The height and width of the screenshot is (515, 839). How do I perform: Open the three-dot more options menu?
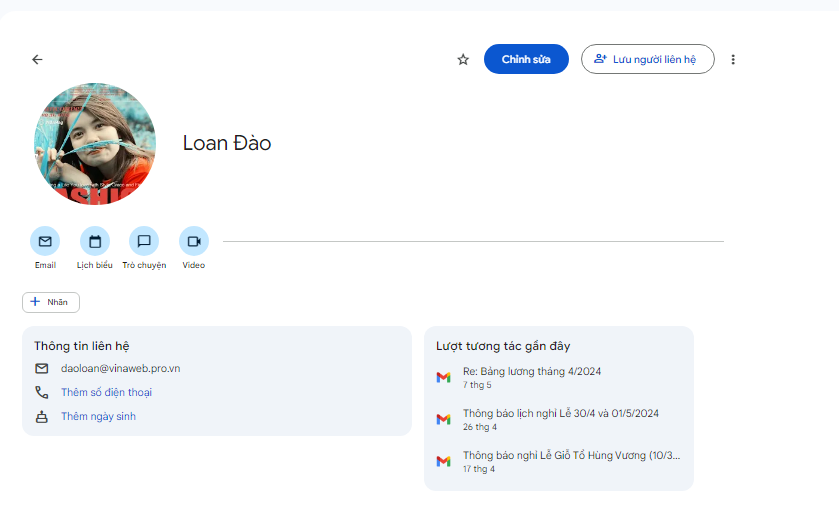coord(733,60)
